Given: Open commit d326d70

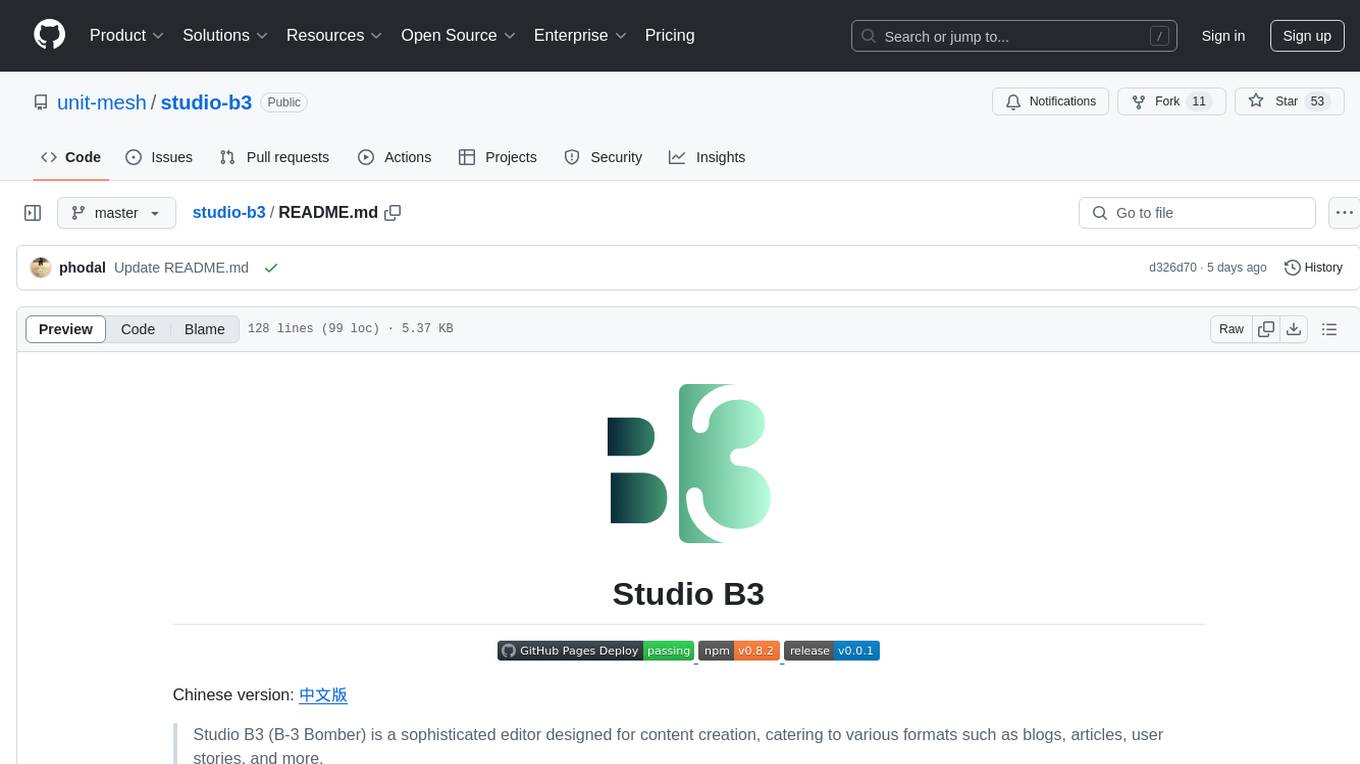Looking at the screenshot, I should coord(1172,267).
